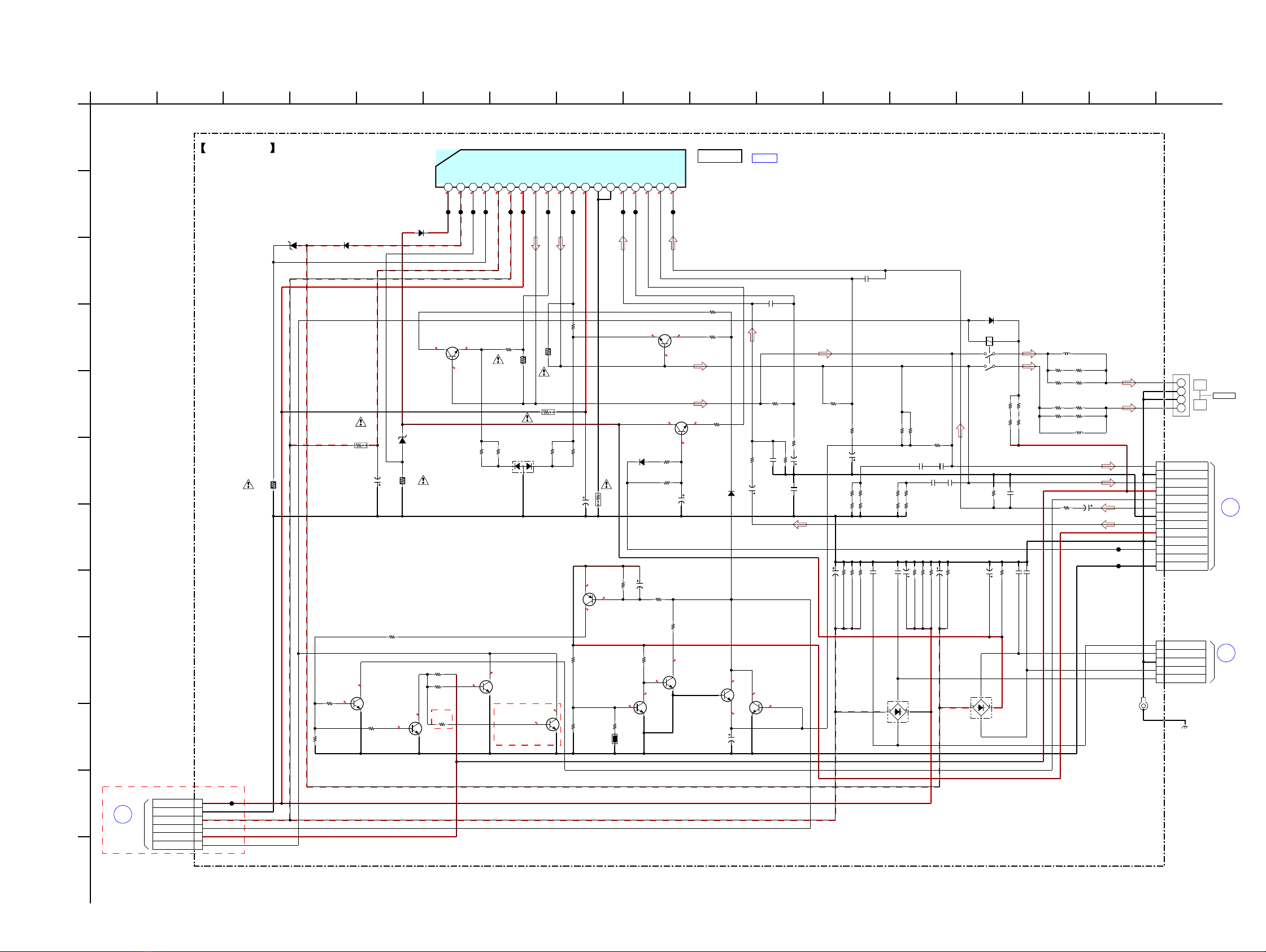Screen dimensions: 1266x952
Task: Click the blue circle beside the smaller right connector
Action: tap(1225, 653)
